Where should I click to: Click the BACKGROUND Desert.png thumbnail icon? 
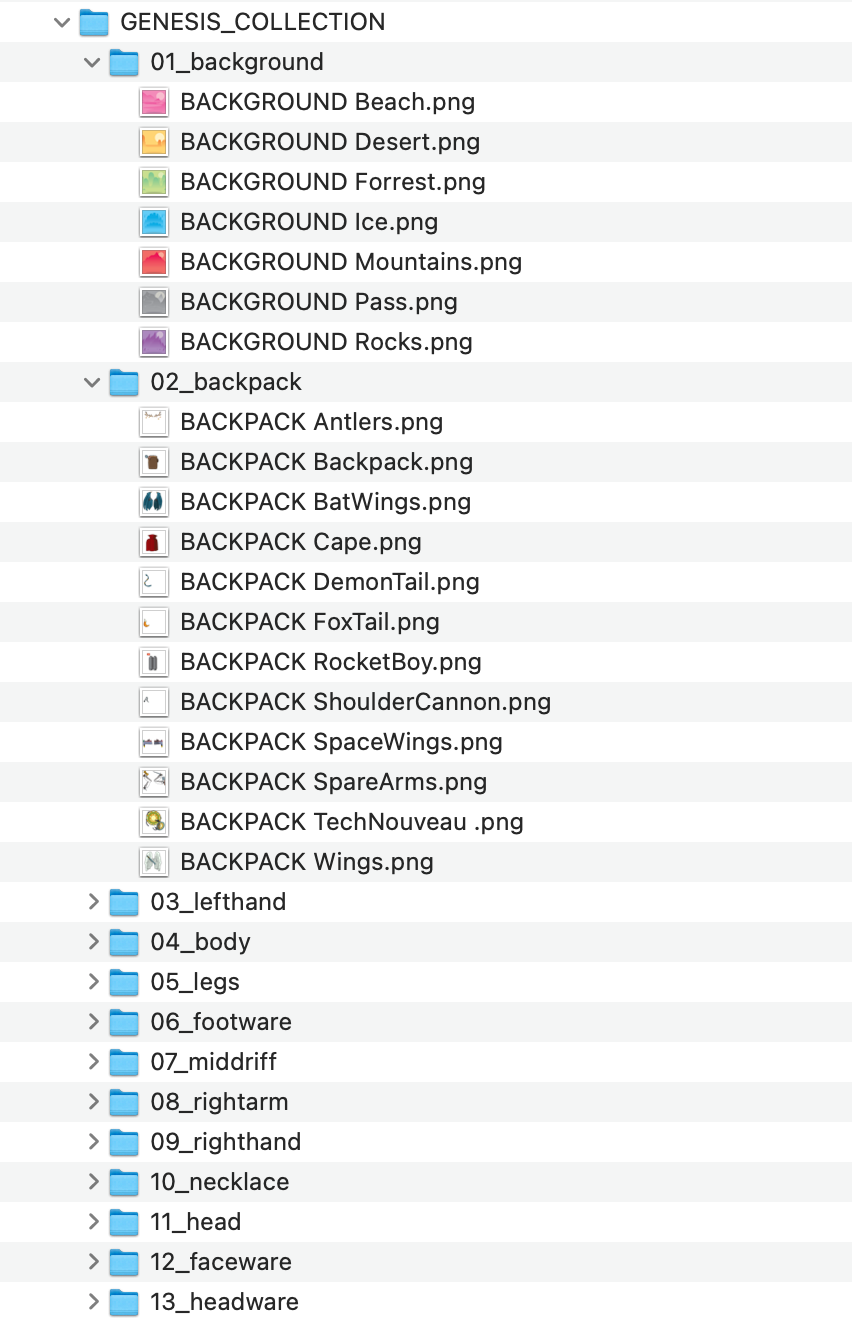153,142
